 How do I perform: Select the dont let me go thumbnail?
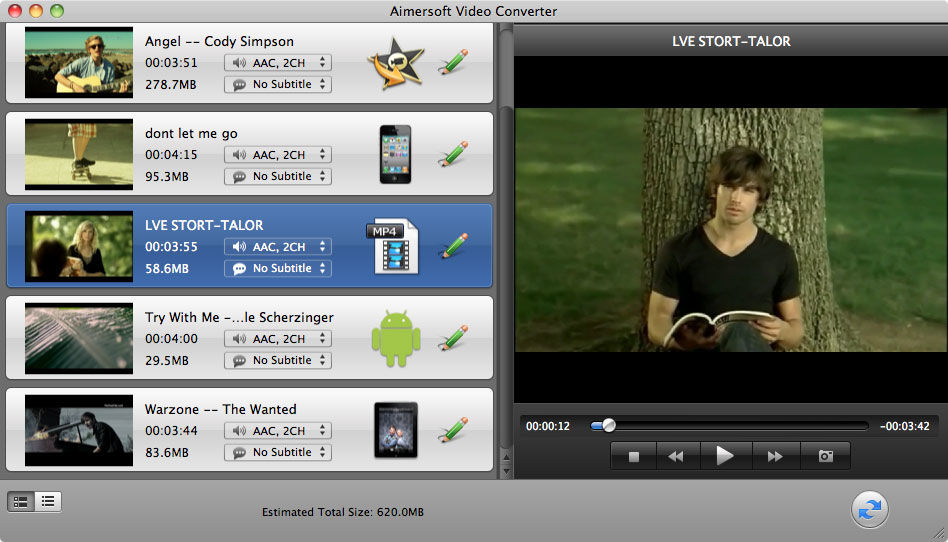click(x=79, y=154)
